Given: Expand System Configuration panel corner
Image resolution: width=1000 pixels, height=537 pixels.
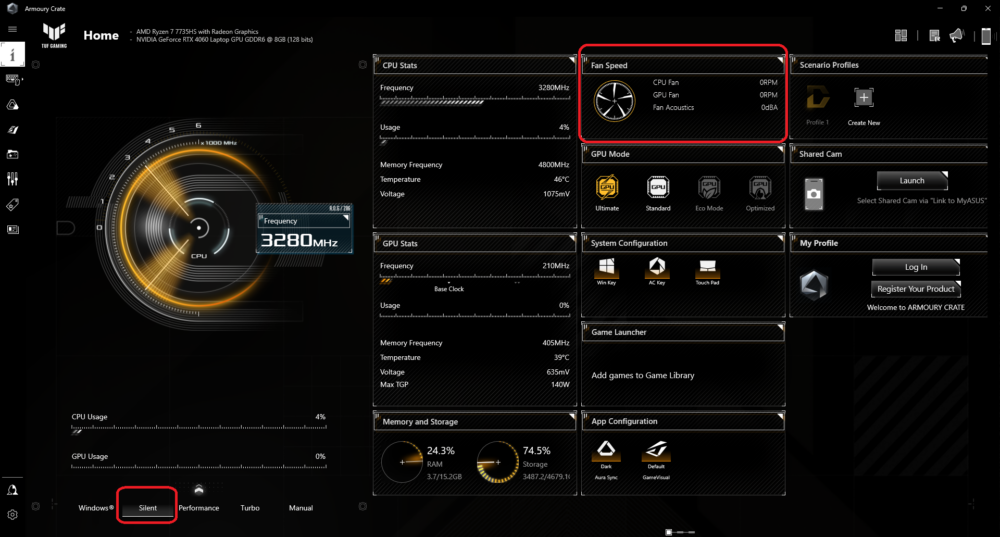Looking at the screenshot, I should tap(780, 239).
